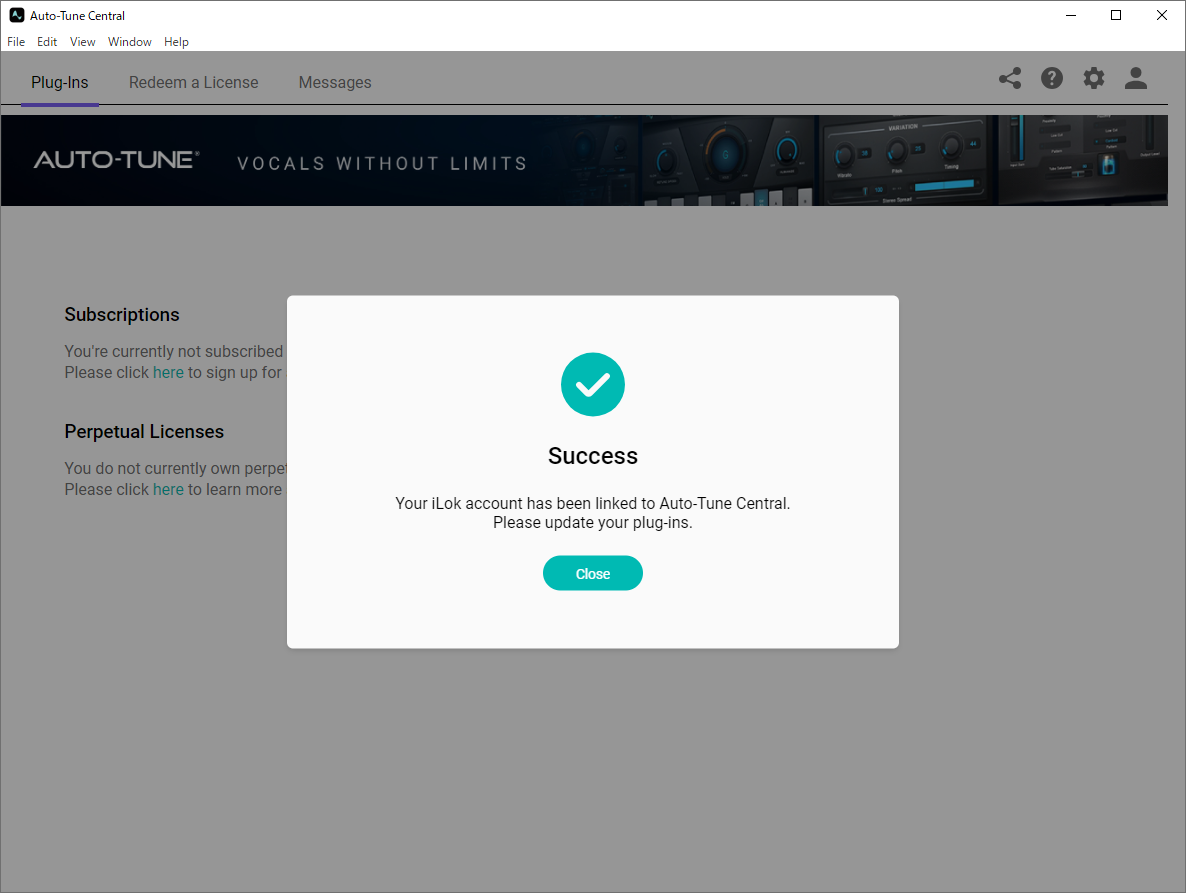Go to the Redeem a License tab
Image resolution: width=1186 pixels, height=893 pixels.
pyautogui.click(x=194, y=82)
